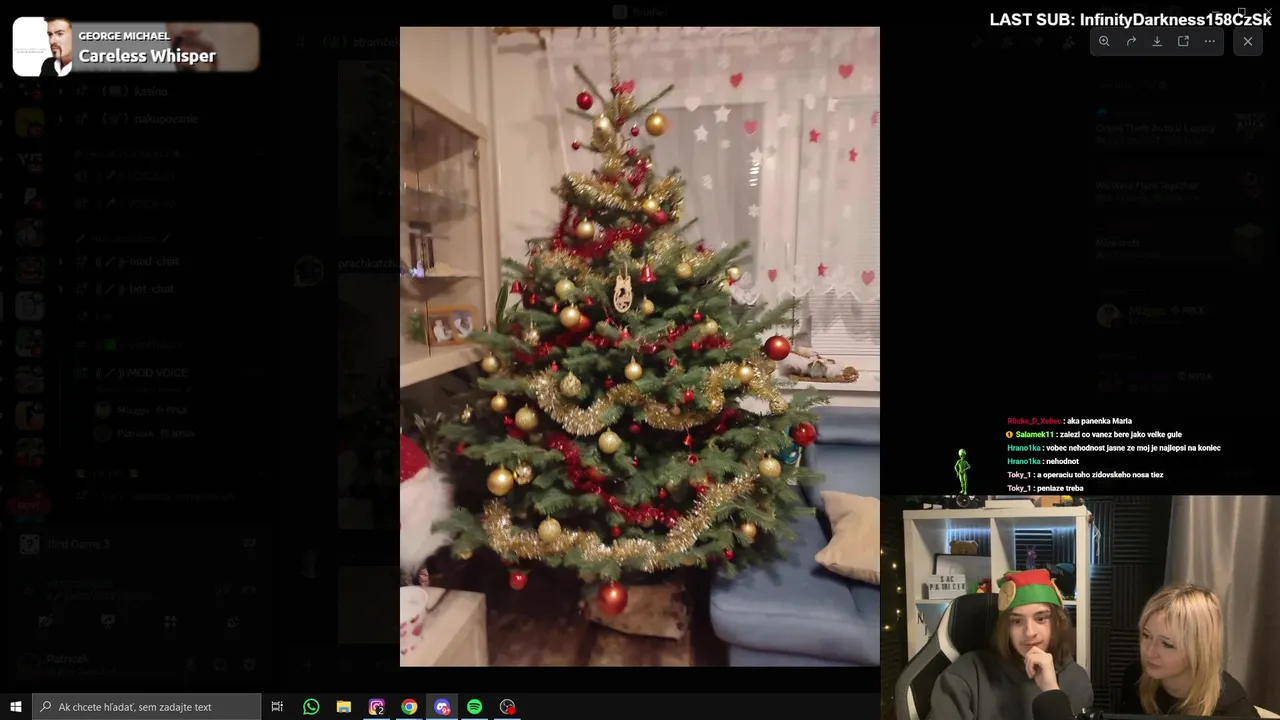This screenshot has height=720, width=1280.
Task: Click Hrano1ka's 'nehodnot' chat message
Action: coord(1043,461)
